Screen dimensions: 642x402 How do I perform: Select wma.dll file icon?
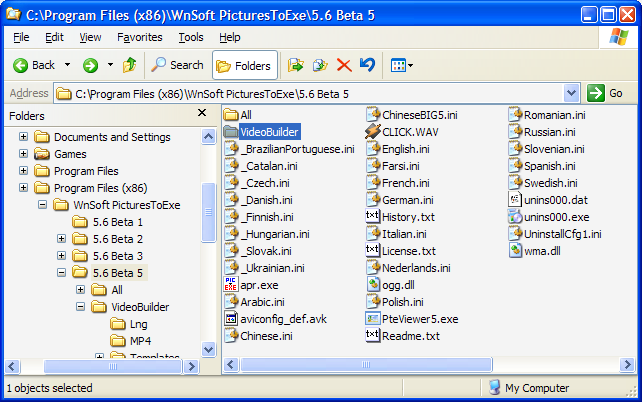(x=515, y=251)
